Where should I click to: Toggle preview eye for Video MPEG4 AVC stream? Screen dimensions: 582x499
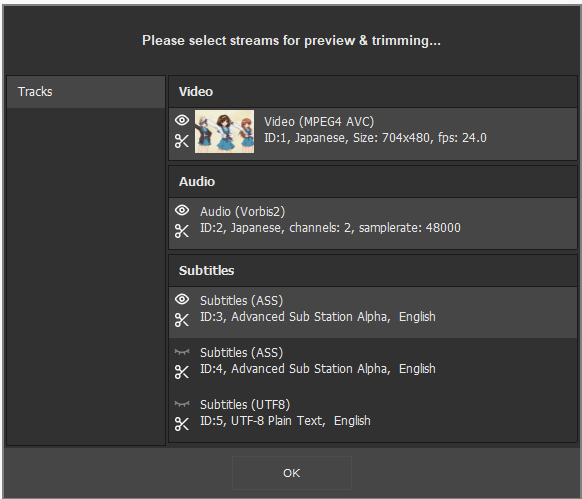click(x=182, y=120)
